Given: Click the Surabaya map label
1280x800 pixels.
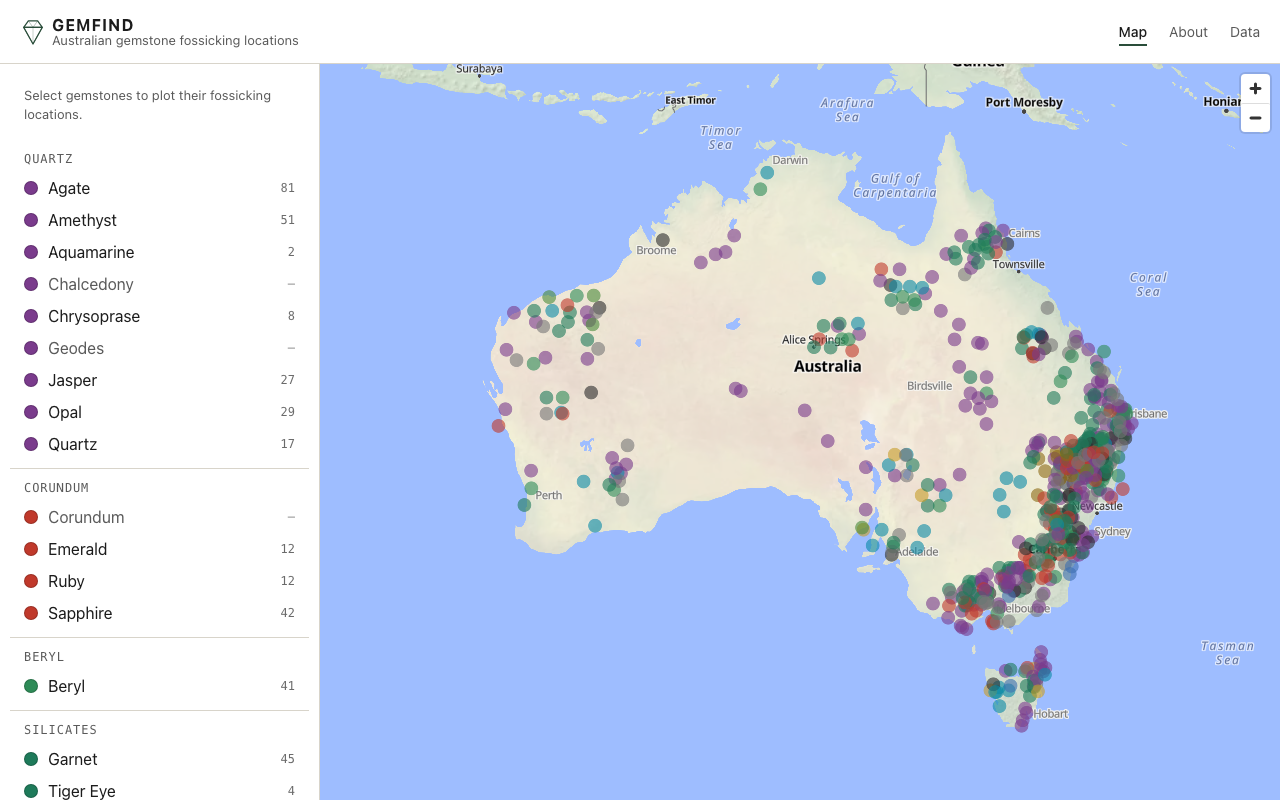Looking at the screenshot, I should [x=479, y=69].
